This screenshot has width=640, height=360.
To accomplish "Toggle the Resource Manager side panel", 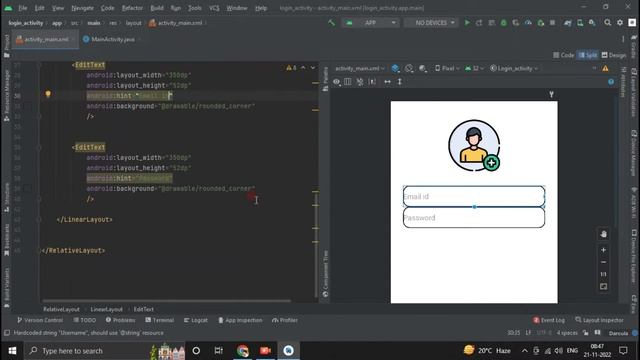I will tap(7, 95).
